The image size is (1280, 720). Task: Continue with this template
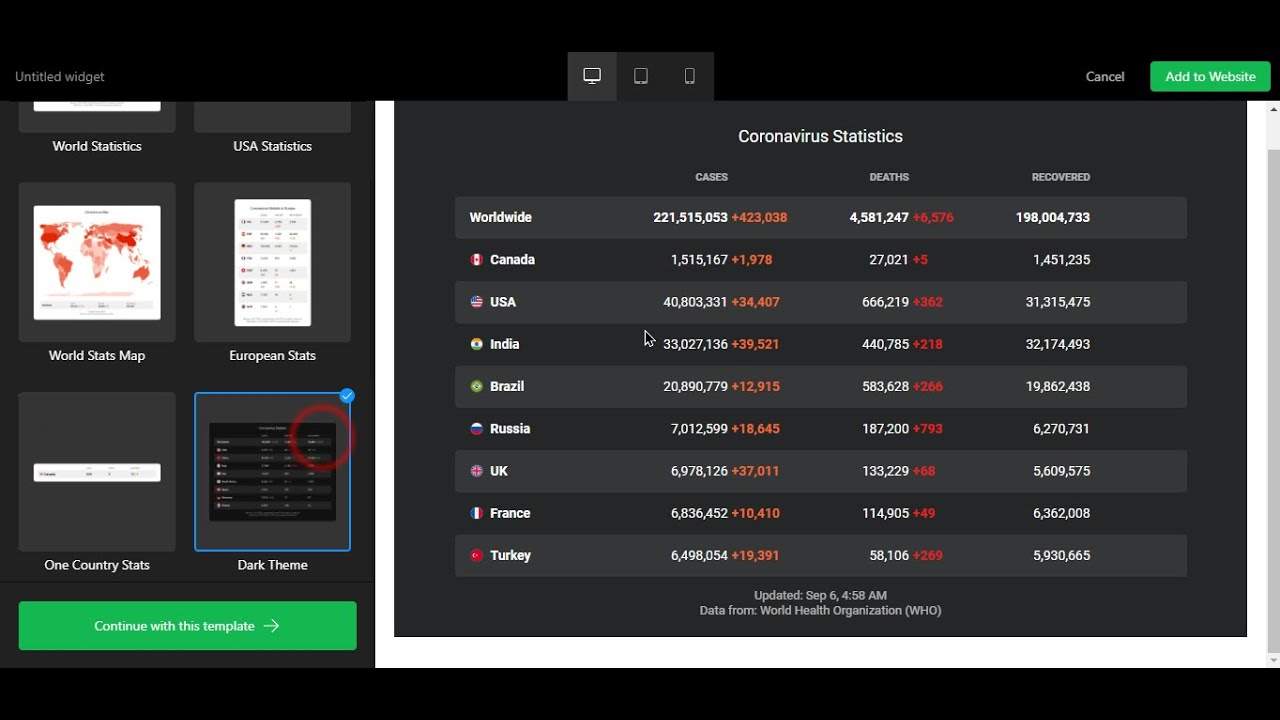pyautogui.click(x=187, y=626)
